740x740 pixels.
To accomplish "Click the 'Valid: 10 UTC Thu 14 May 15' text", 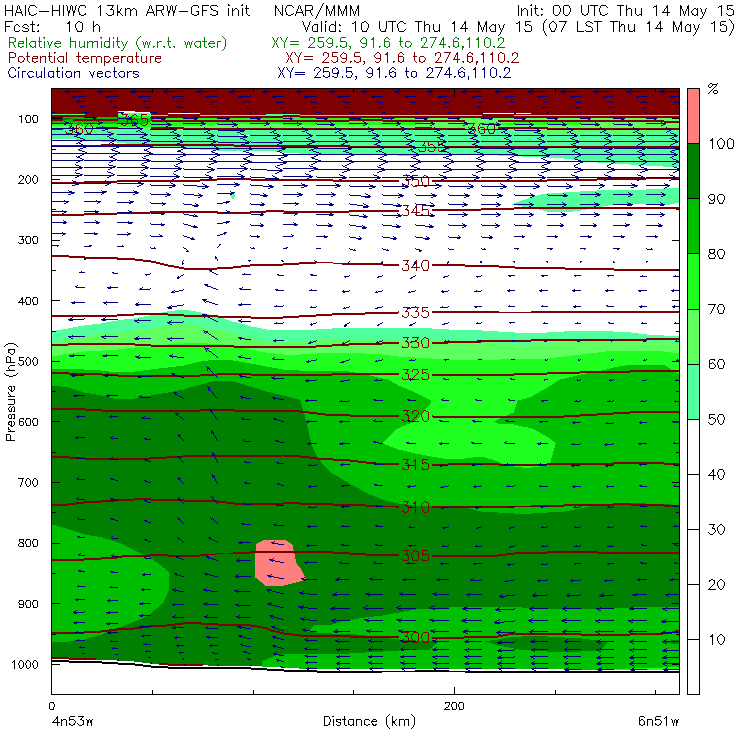I will tap(420, 27).
